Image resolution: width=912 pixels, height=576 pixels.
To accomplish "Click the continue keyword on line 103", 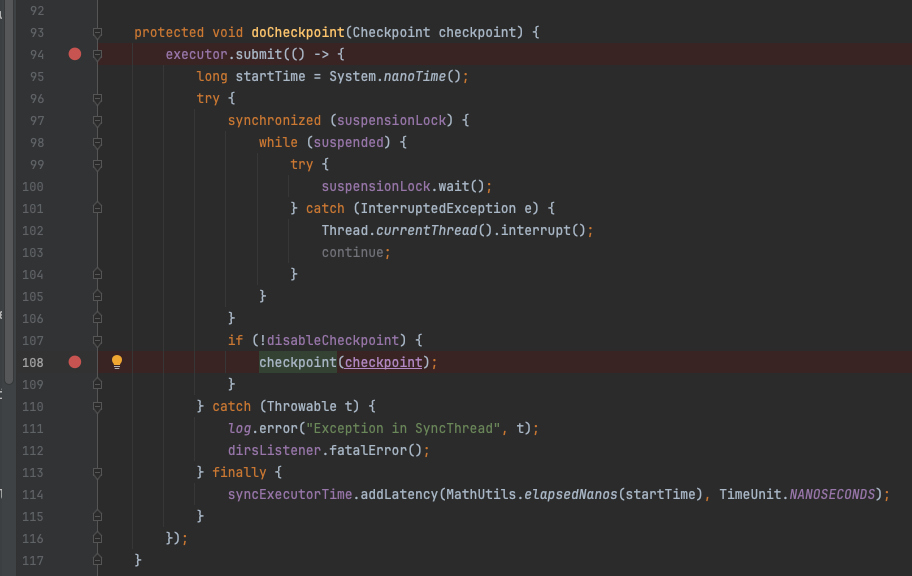I will 352,253.
